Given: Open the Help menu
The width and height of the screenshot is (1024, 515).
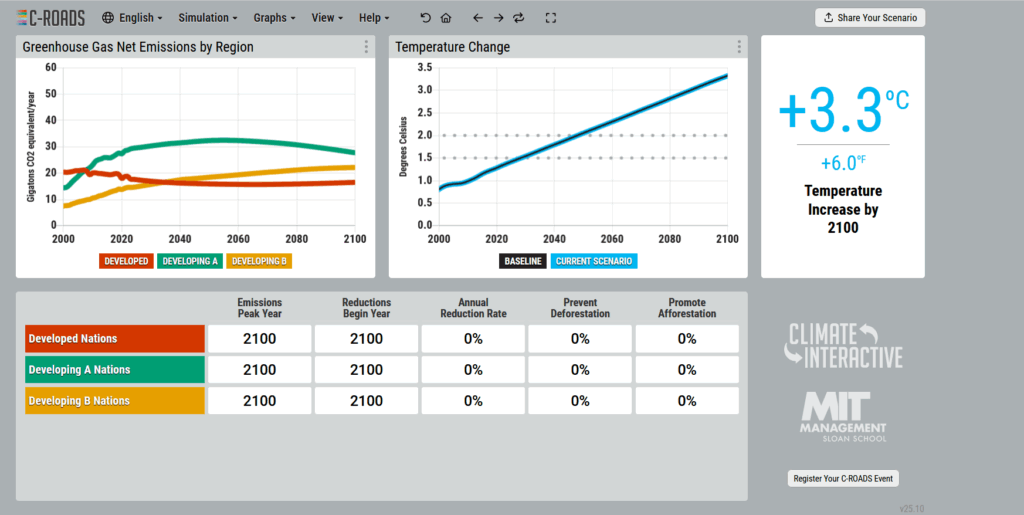Looking at the screenshot, I should [374, 18].
